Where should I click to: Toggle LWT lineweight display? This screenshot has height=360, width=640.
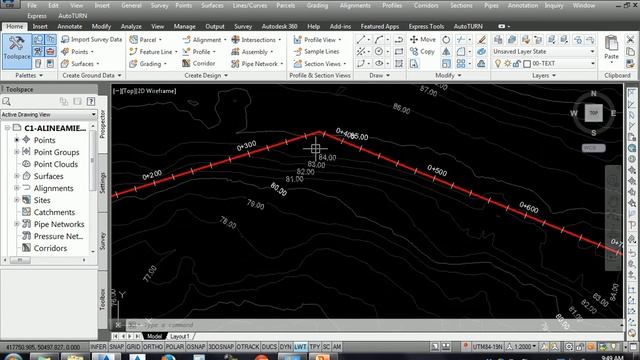[300, 347]
